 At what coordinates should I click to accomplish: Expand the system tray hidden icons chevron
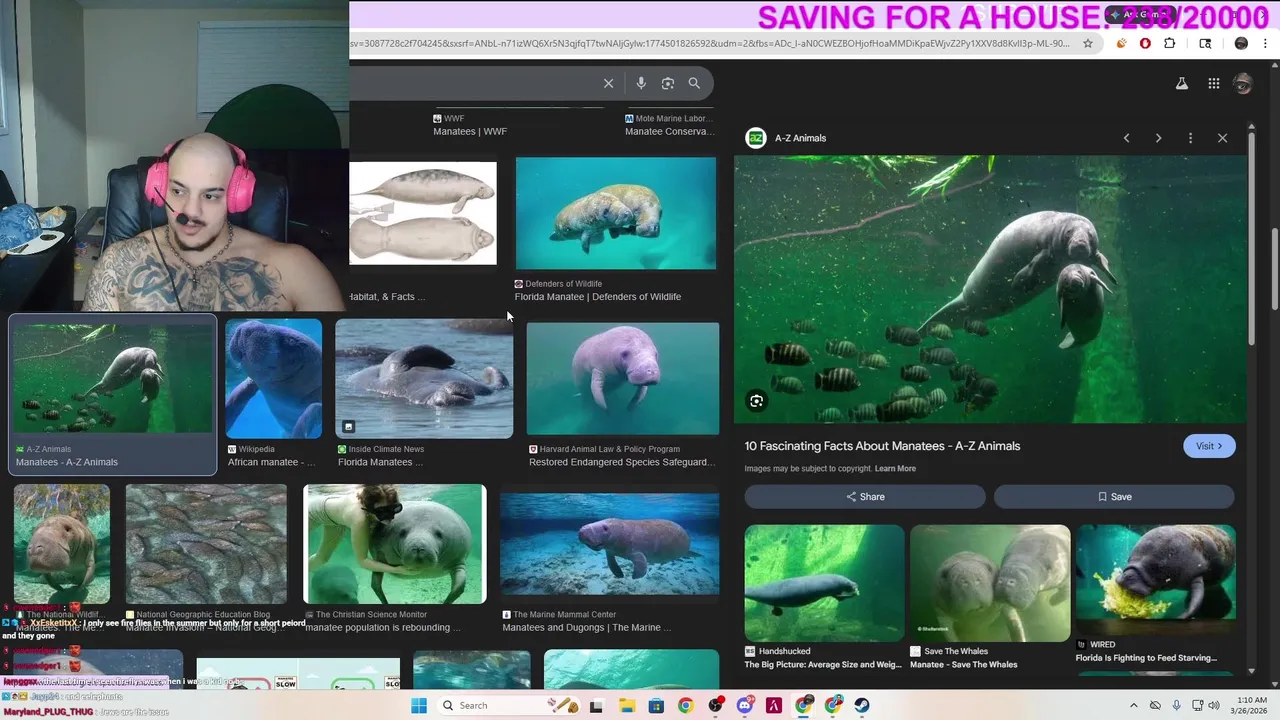tap(1133, 705)
